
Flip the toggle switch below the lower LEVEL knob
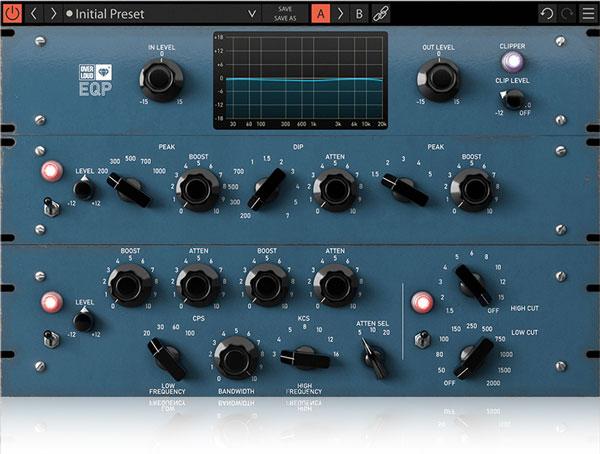click(46, 337)
